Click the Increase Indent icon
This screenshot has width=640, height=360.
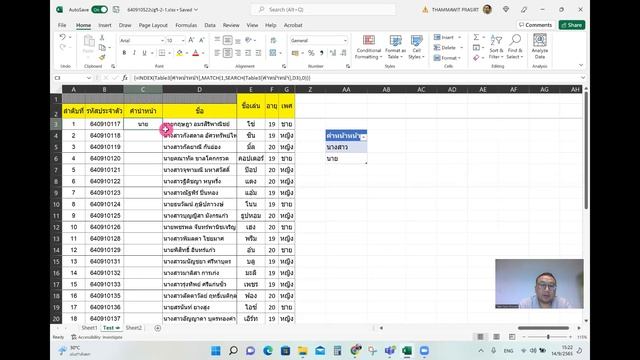tap(258, 53)
